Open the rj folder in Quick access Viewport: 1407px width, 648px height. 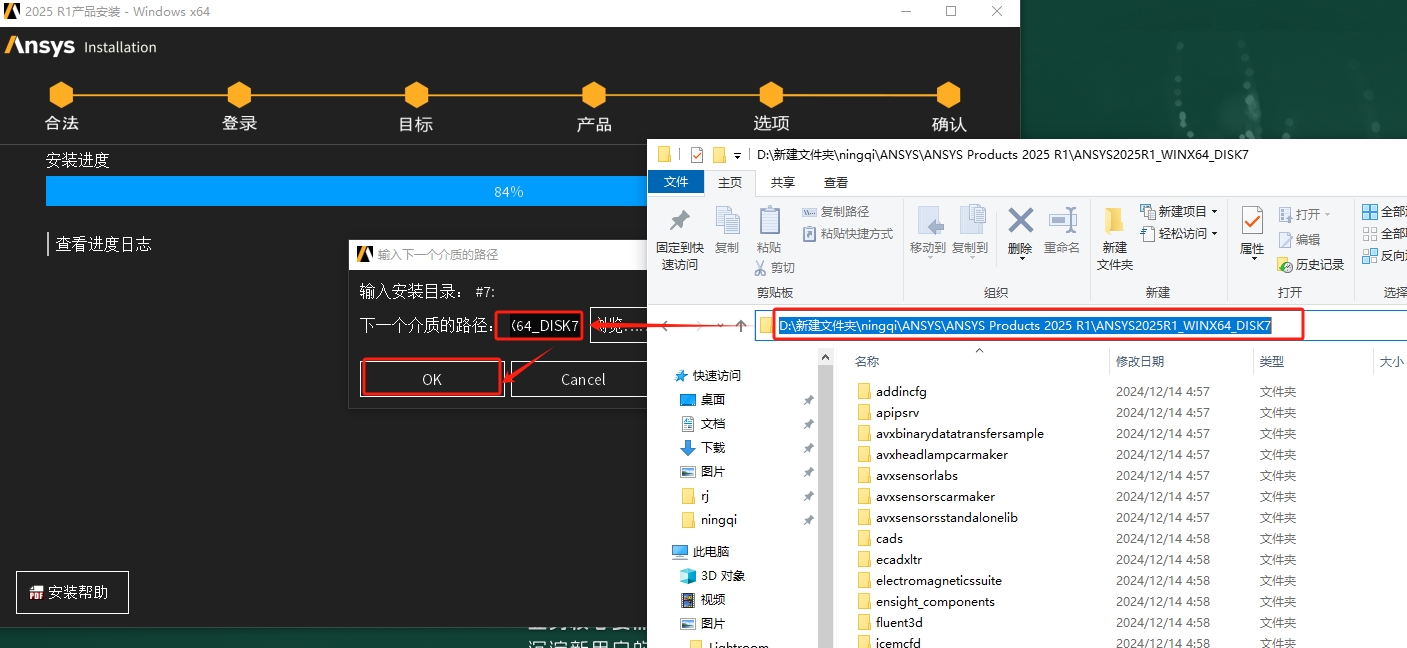[695, 496]
